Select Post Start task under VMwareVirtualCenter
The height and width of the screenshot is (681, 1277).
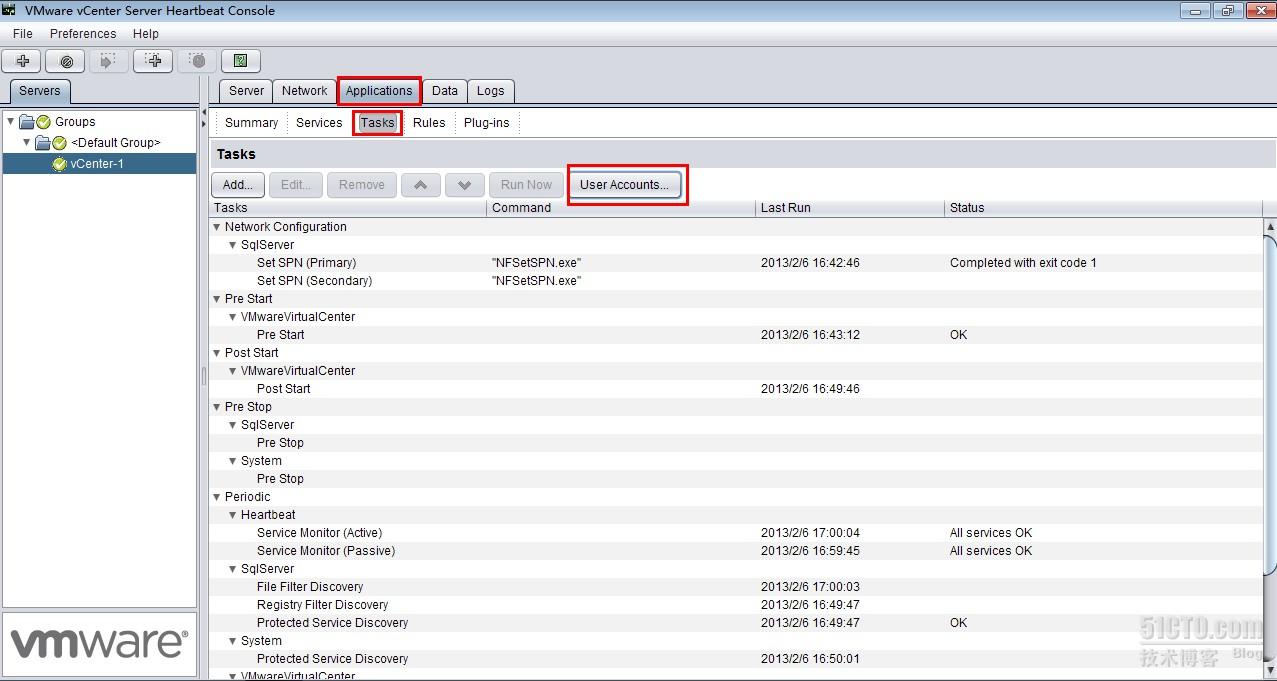[736, 389]
